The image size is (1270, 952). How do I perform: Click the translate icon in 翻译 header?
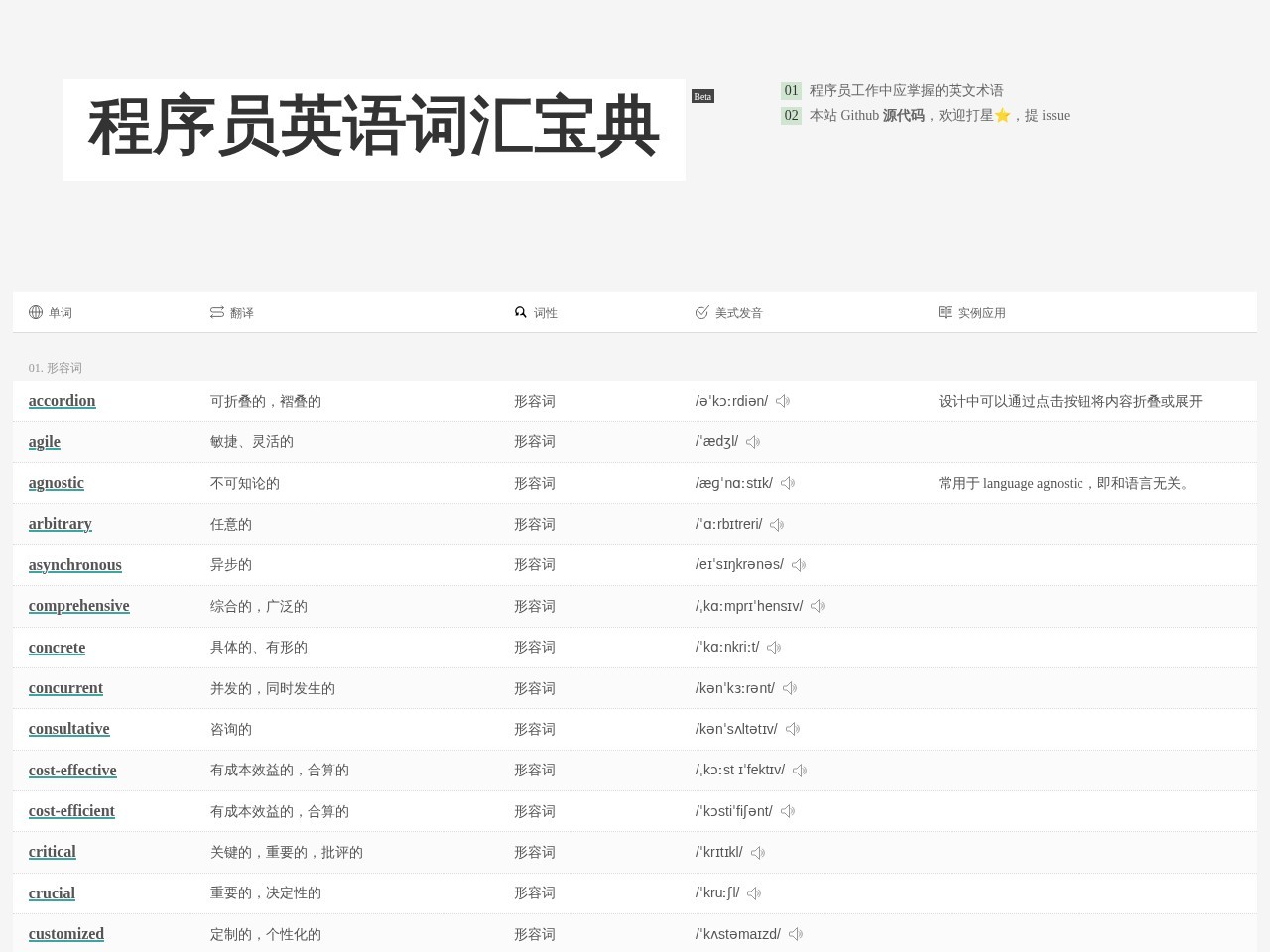[x=217, y=312]
